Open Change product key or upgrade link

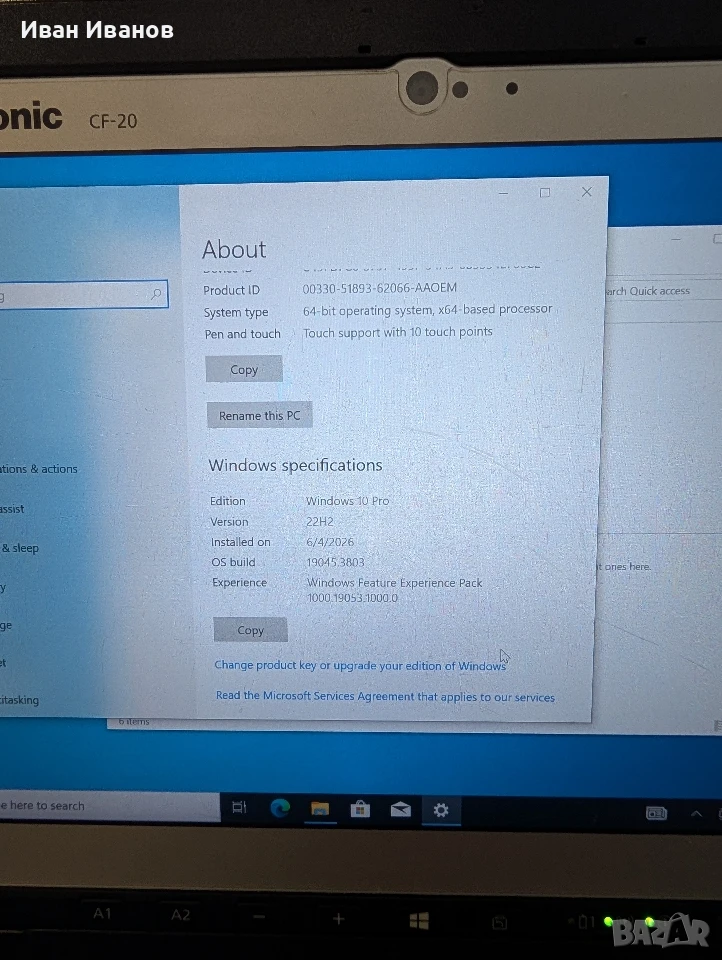(360, 666)
